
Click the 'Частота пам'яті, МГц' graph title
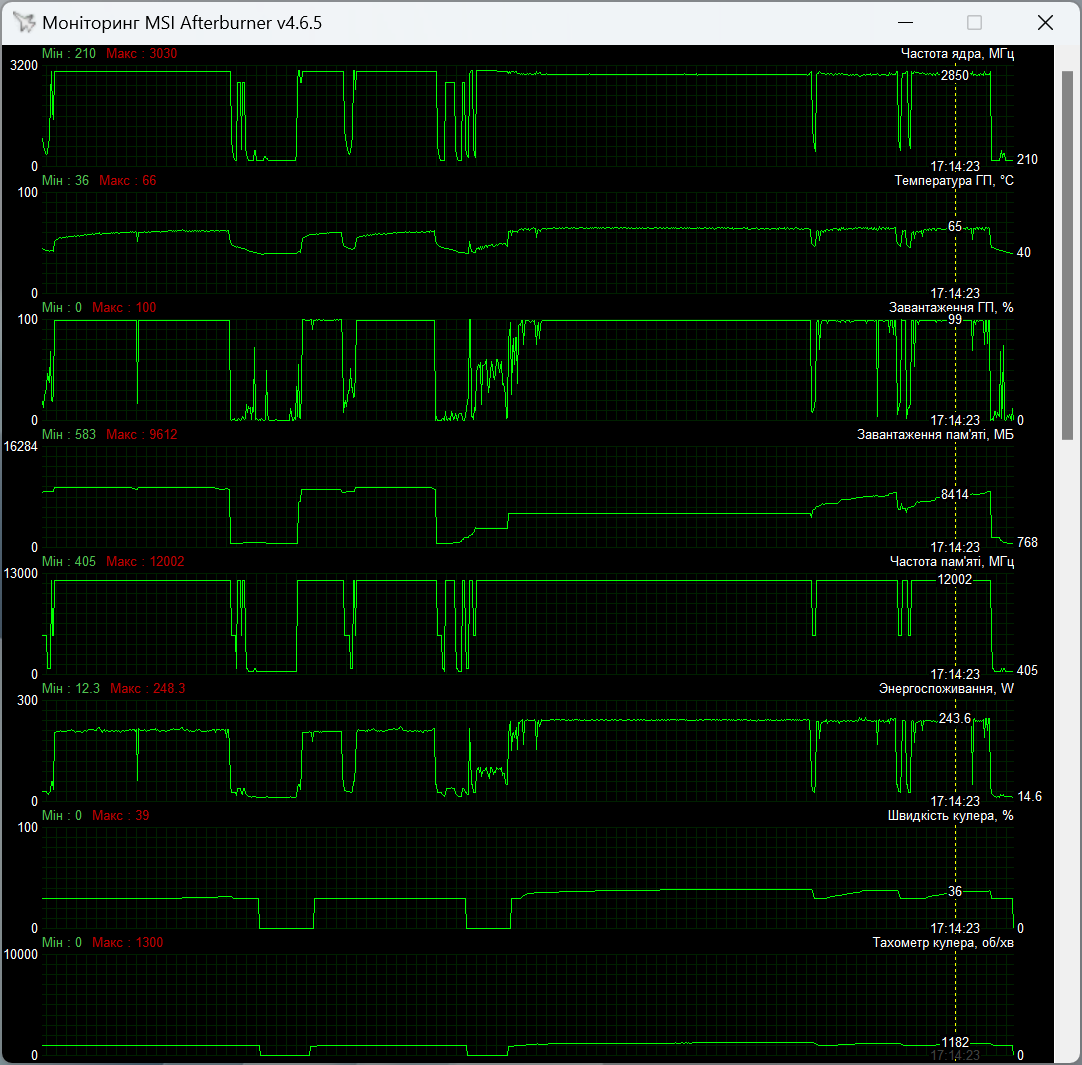click(952, 562)
